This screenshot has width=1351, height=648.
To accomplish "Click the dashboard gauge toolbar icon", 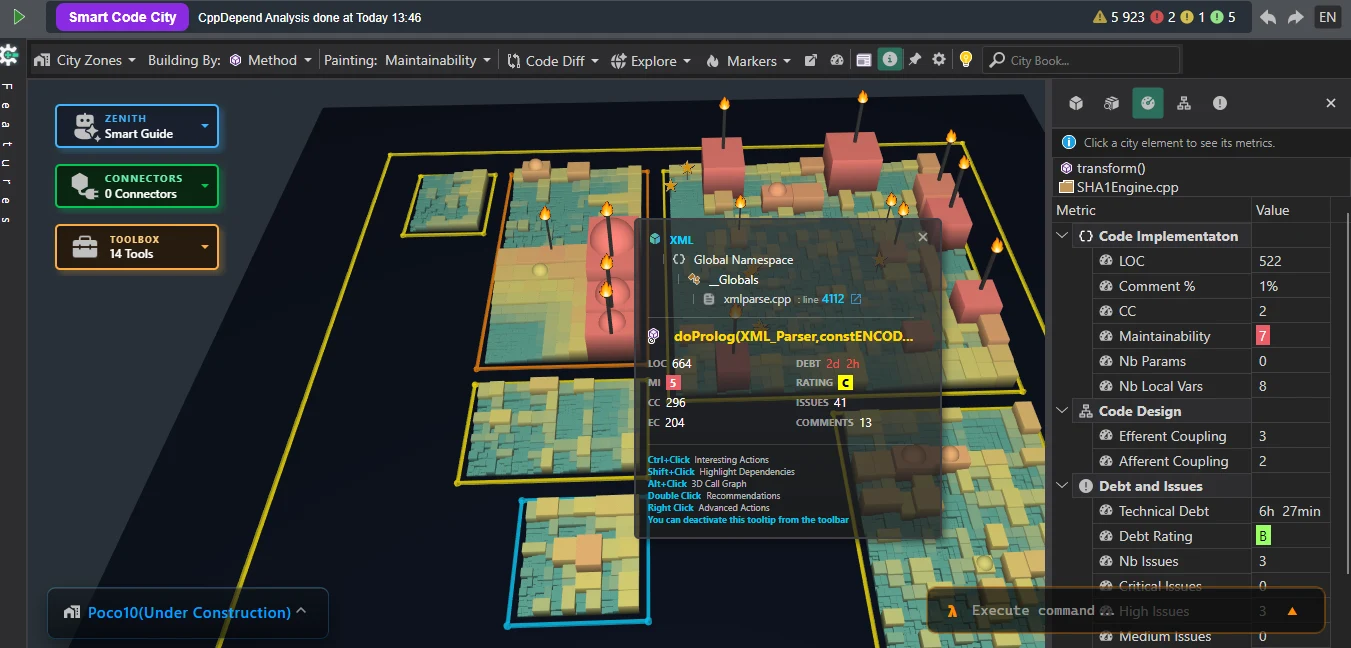I will [837, 60].
